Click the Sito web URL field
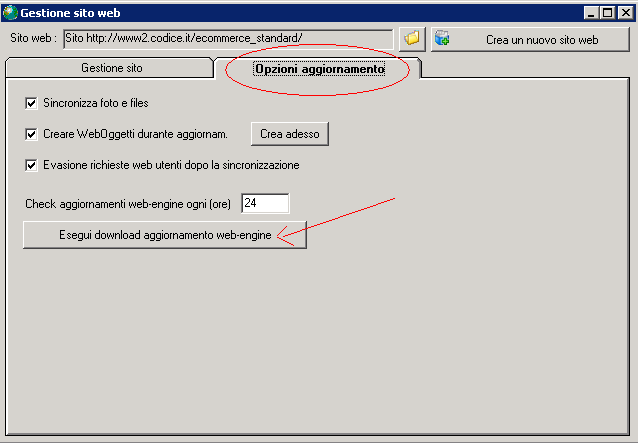The height and width of the screenshot is (443, 638). pyautogui.click(x=228, y=39)
